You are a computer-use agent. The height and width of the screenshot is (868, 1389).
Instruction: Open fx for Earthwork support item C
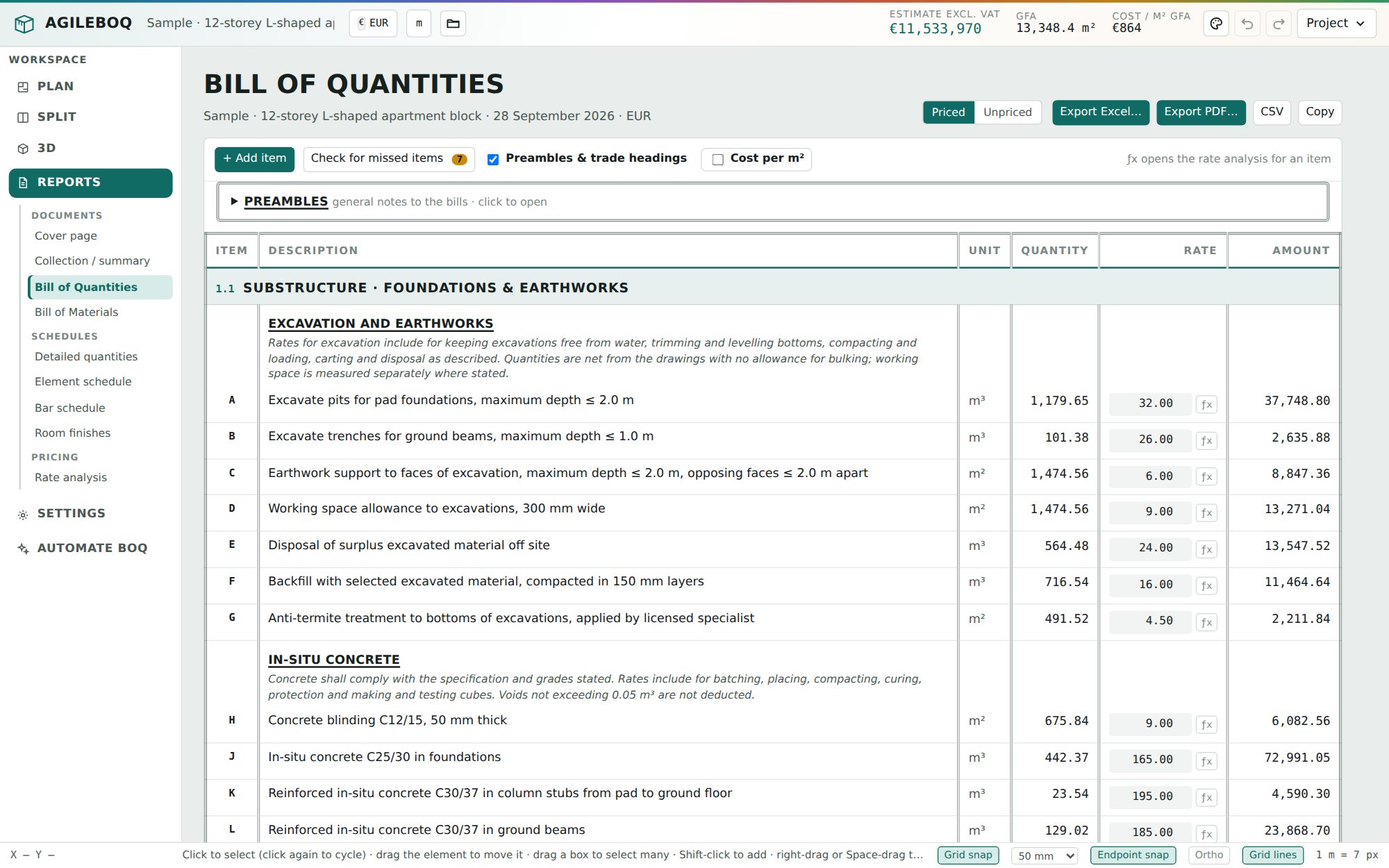click(1206, 476)
